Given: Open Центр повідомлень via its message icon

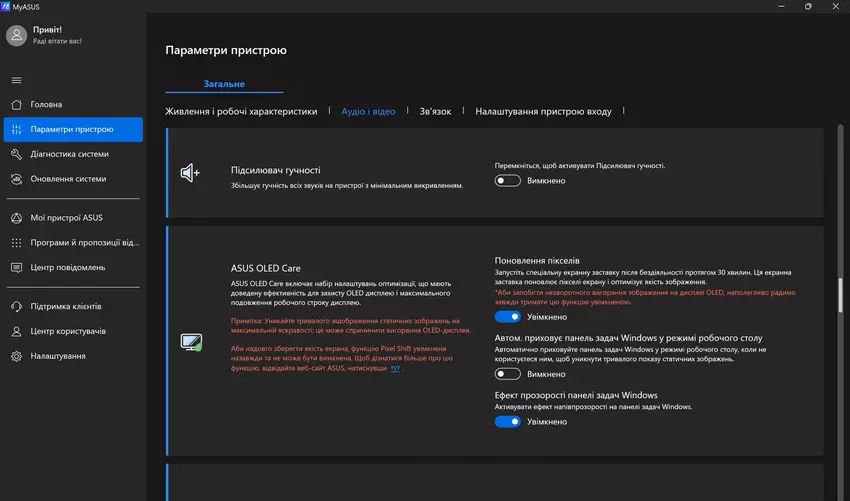Looking at the screenshot, I should (16, 267).
